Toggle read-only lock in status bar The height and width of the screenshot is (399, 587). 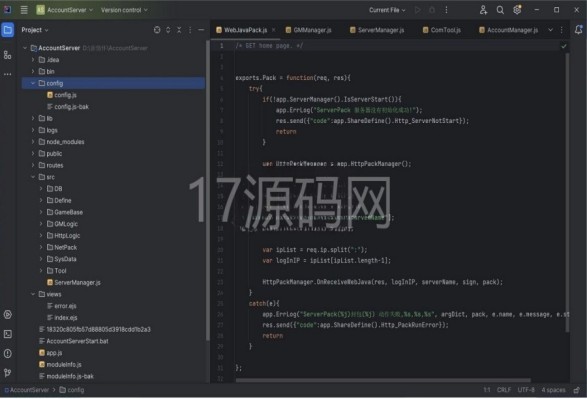tap(577, 390)
